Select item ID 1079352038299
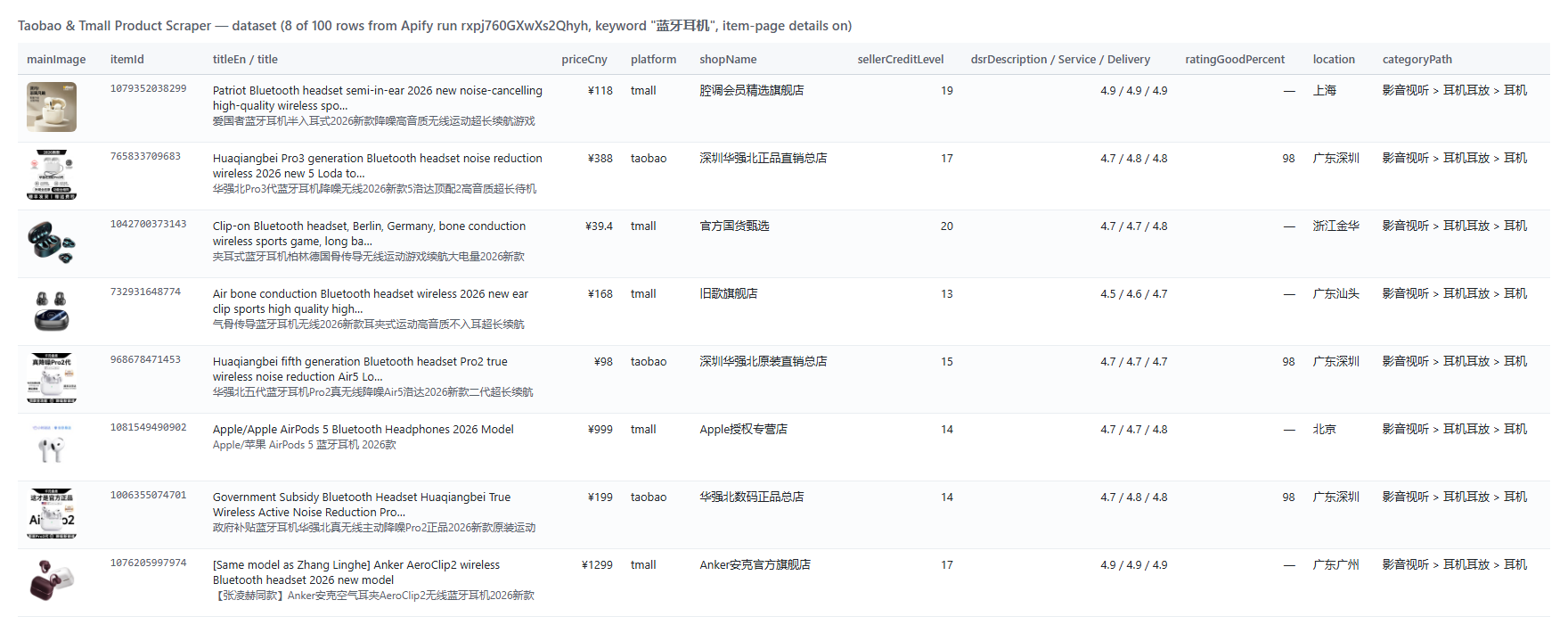This screenshot has width=1568, height=633. tap(149, 88)
